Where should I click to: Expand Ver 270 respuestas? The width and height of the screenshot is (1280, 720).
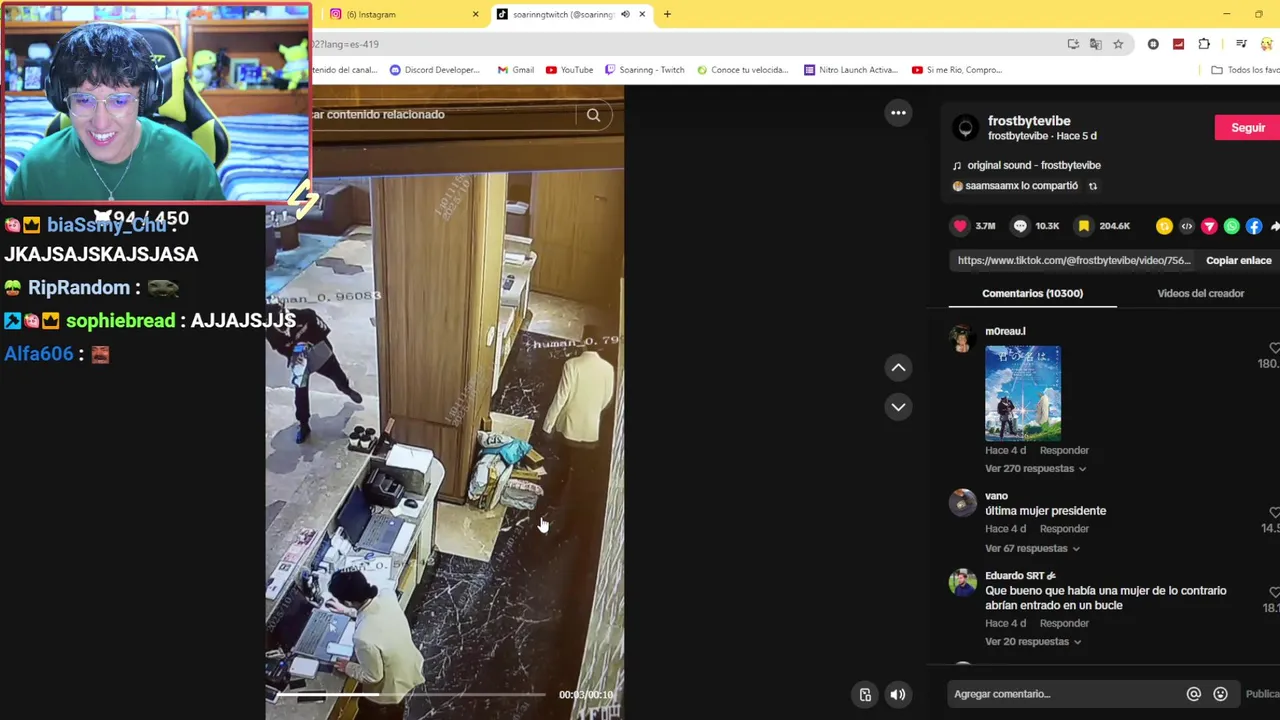coord(1035,469)
